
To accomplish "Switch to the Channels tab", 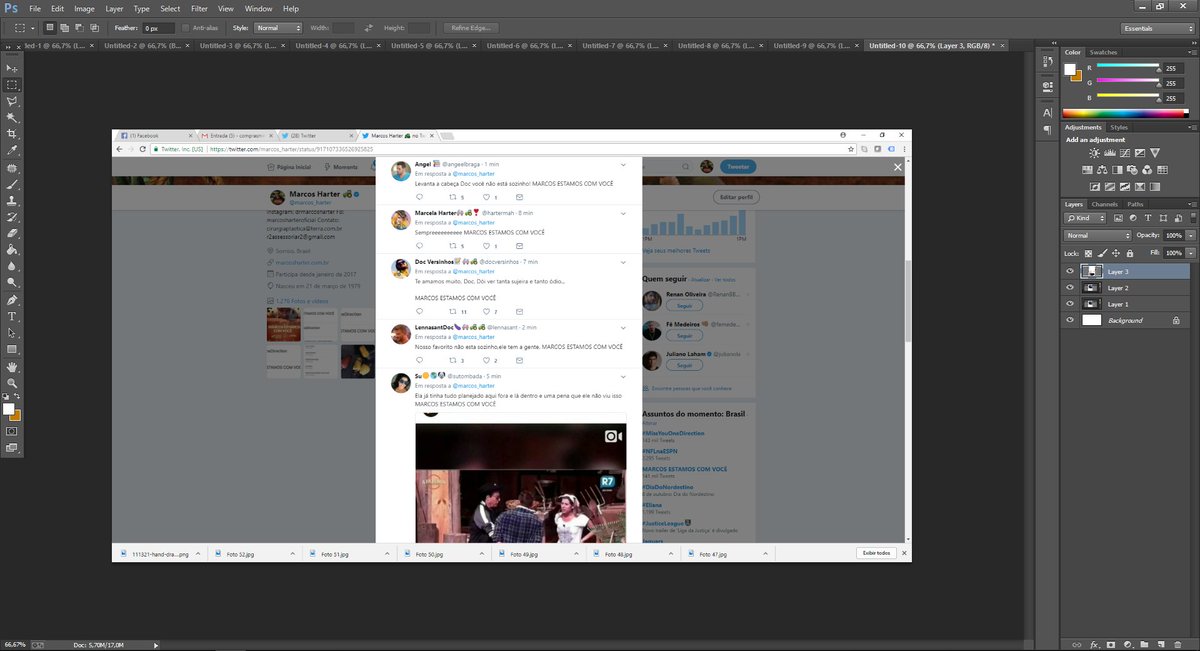I will 1105,204.
